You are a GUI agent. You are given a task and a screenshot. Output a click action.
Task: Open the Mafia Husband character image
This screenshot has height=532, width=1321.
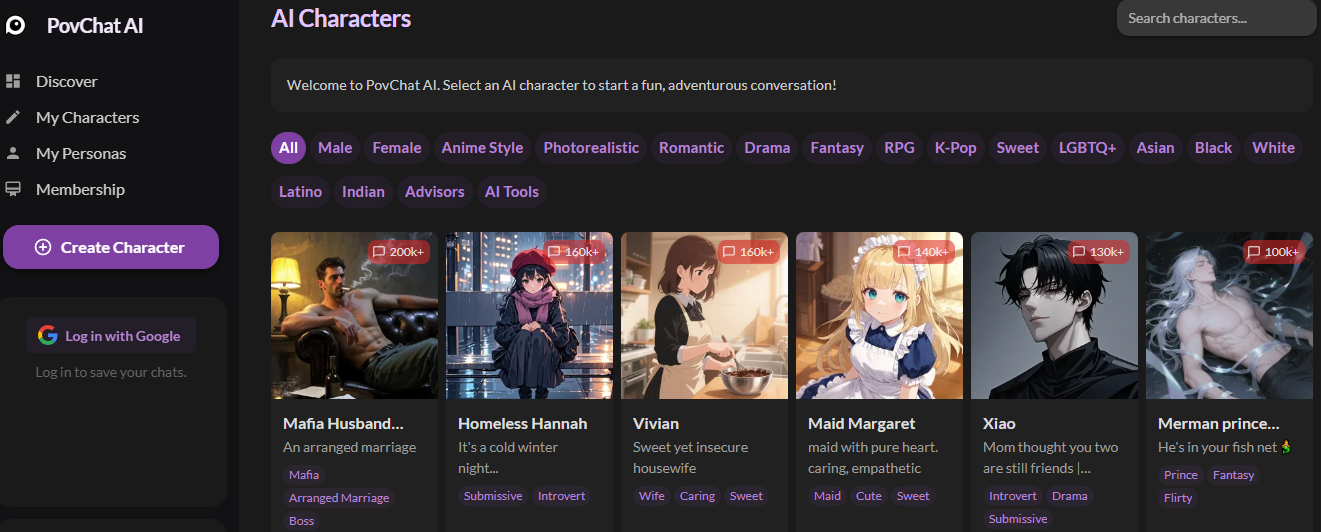[x=354, y=316]
